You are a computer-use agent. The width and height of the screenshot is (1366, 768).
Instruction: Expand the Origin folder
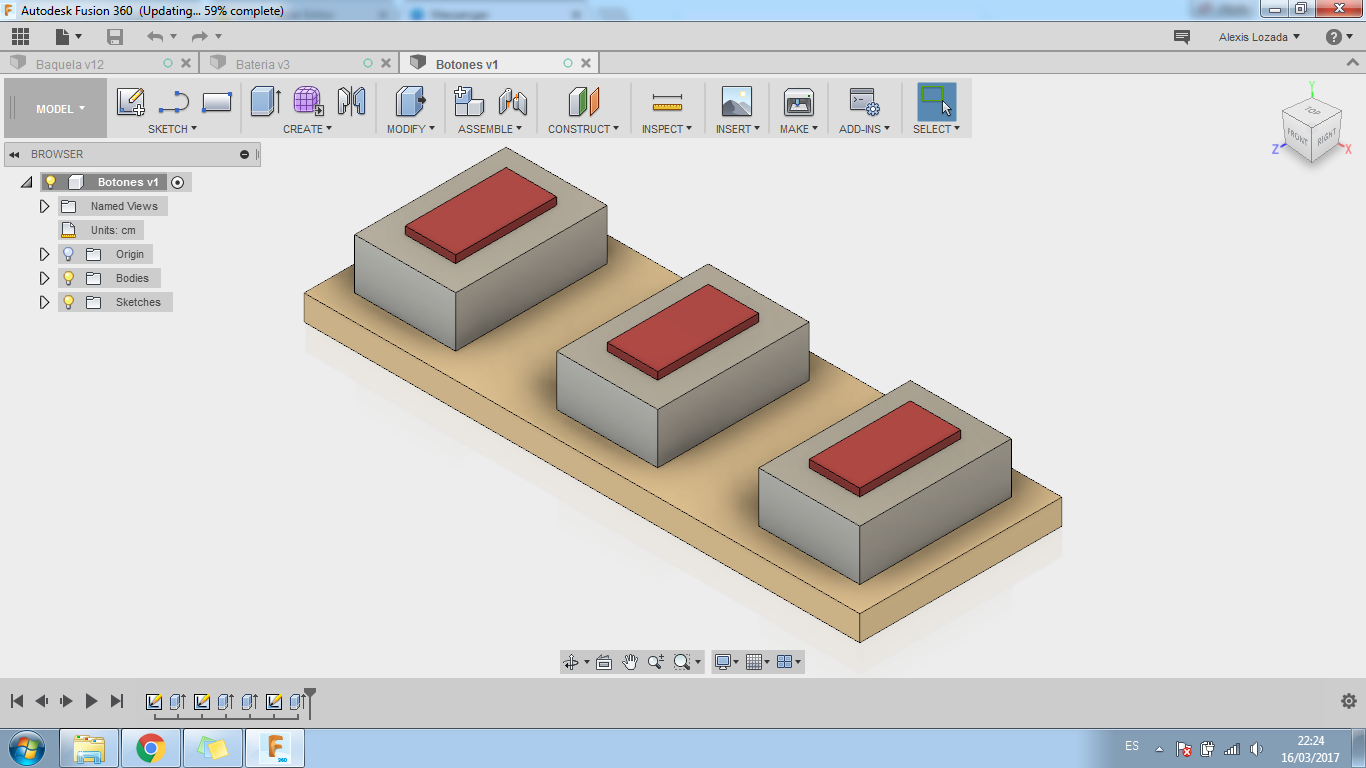pyautogui.click(x=44, y=254)
